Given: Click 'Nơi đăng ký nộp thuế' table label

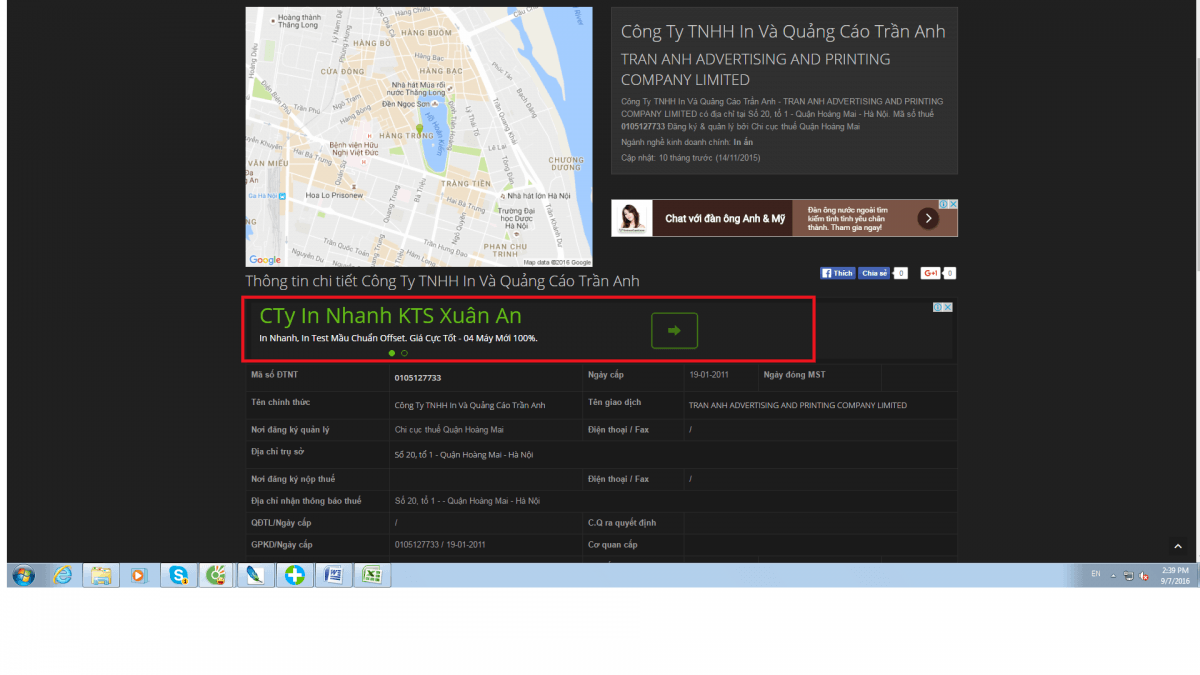Looking at the screenshot, I should 293,479.
